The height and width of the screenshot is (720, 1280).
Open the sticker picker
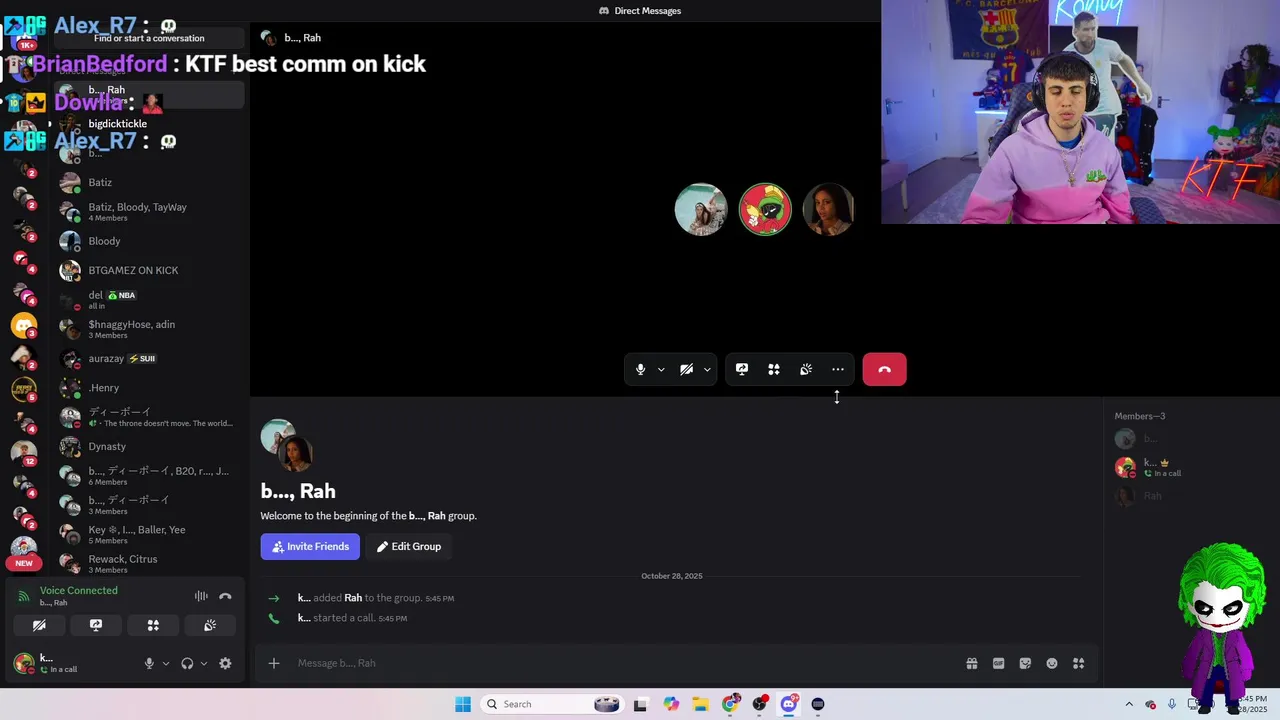[1025, 663]
